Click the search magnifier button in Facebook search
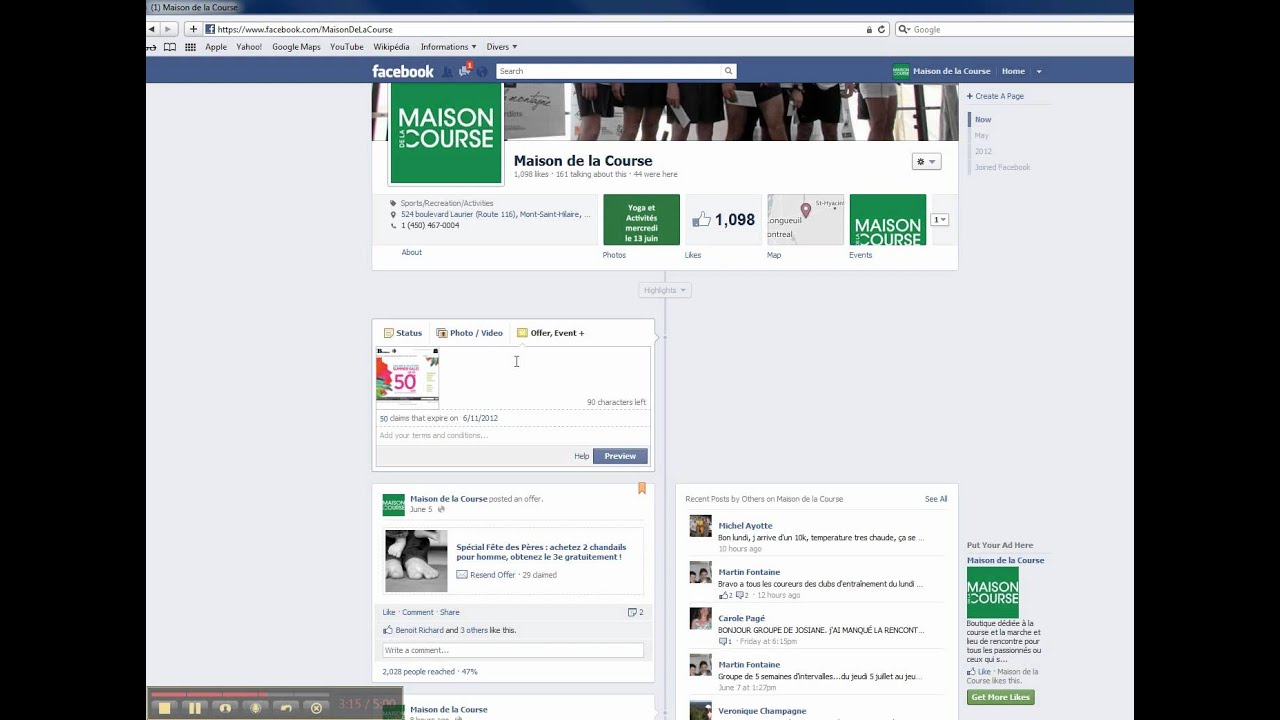This screenshot has width=1280, height=720. 729,71
